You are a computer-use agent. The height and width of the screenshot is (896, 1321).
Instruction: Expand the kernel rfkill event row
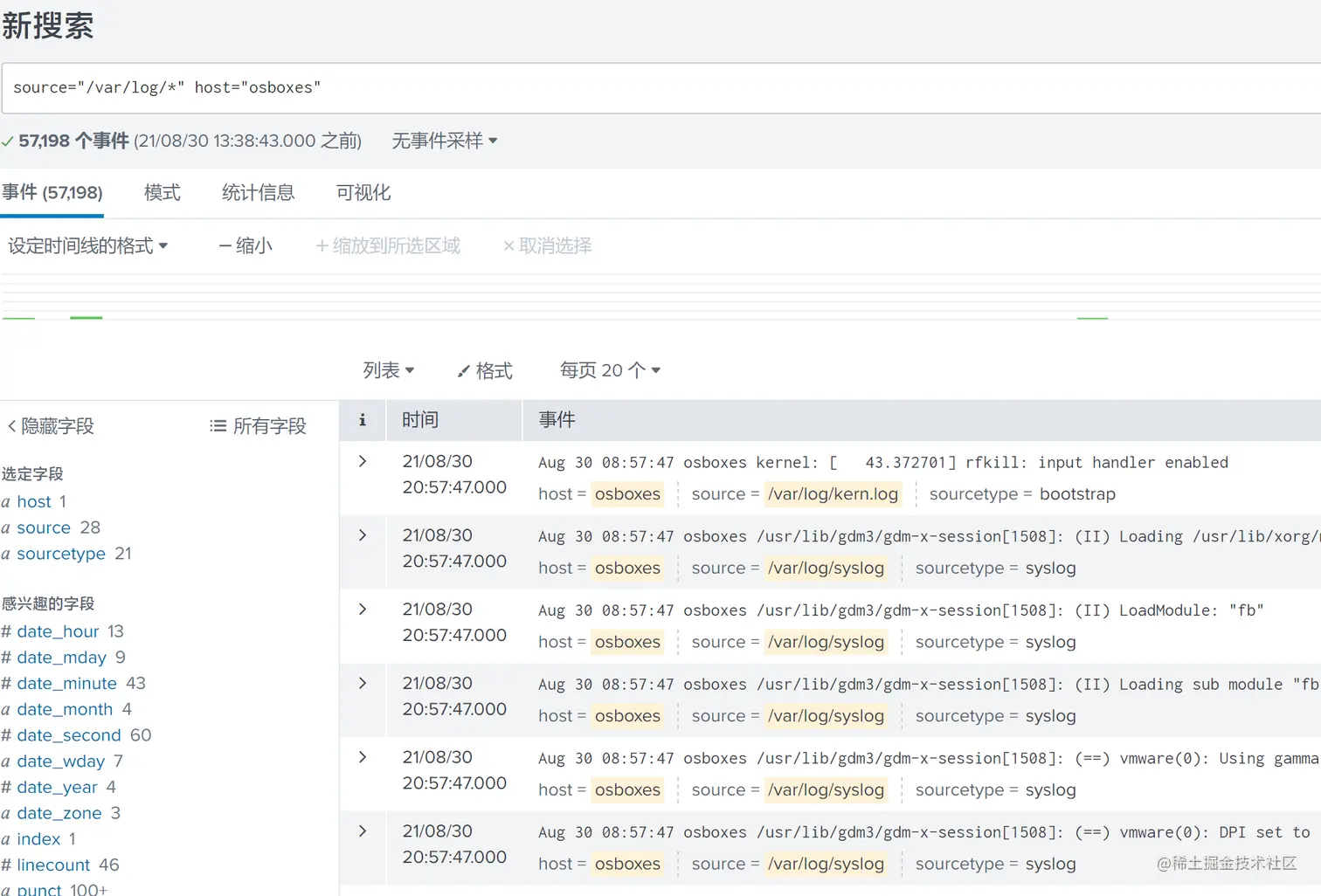coord(363,461)
